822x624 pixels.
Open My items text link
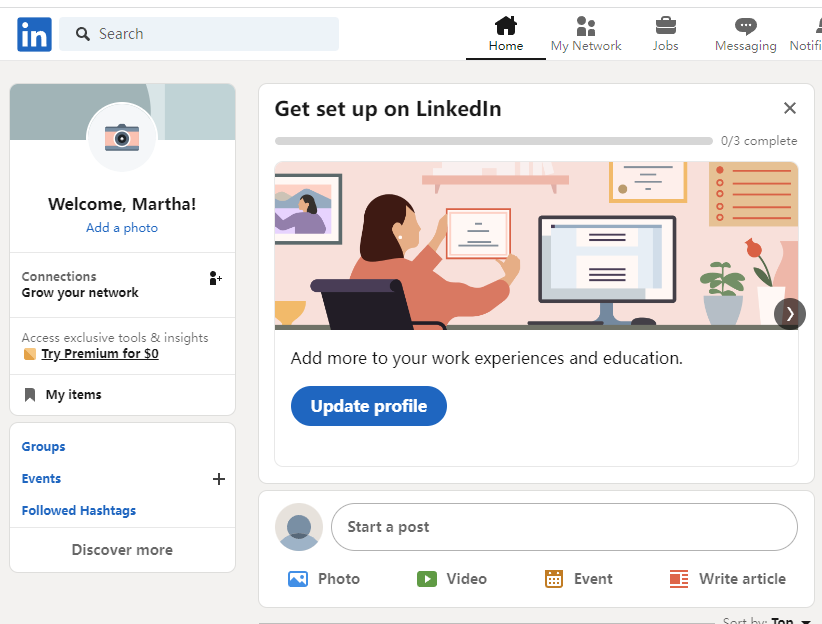[73, 395]
